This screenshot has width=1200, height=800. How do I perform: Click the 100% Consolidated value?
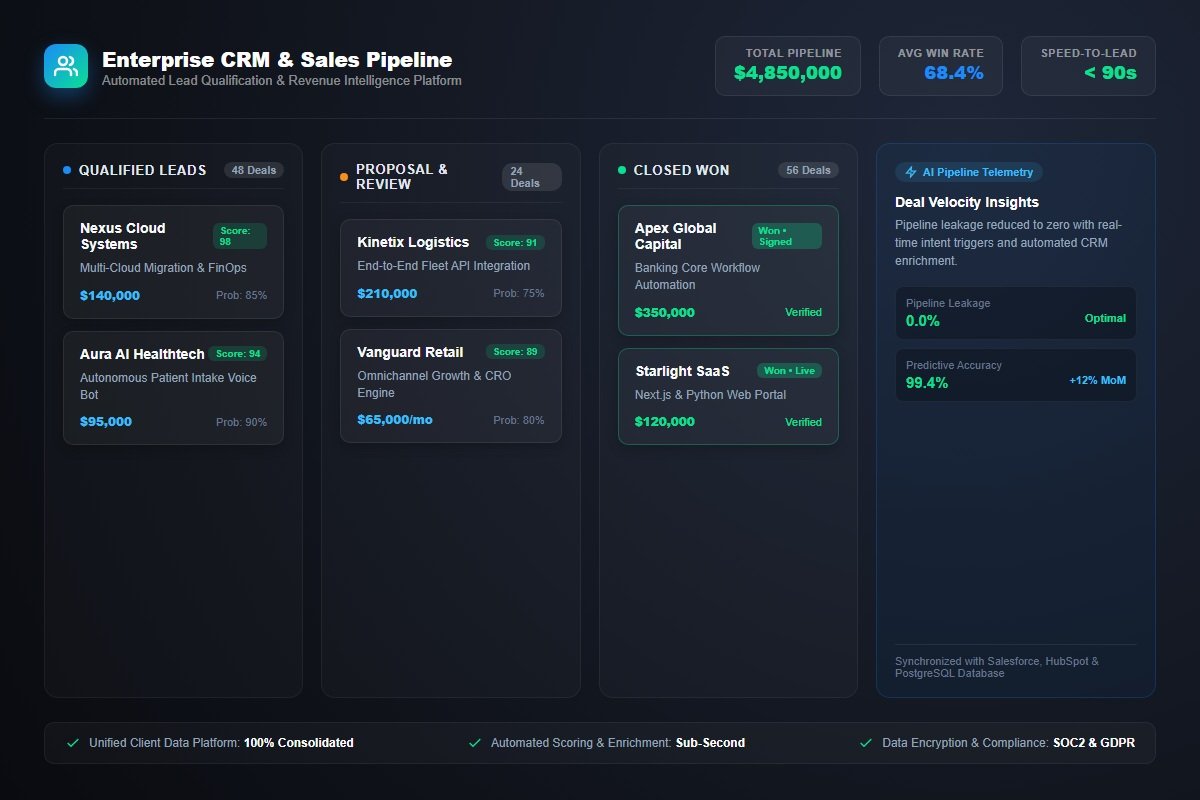[299, 743]
